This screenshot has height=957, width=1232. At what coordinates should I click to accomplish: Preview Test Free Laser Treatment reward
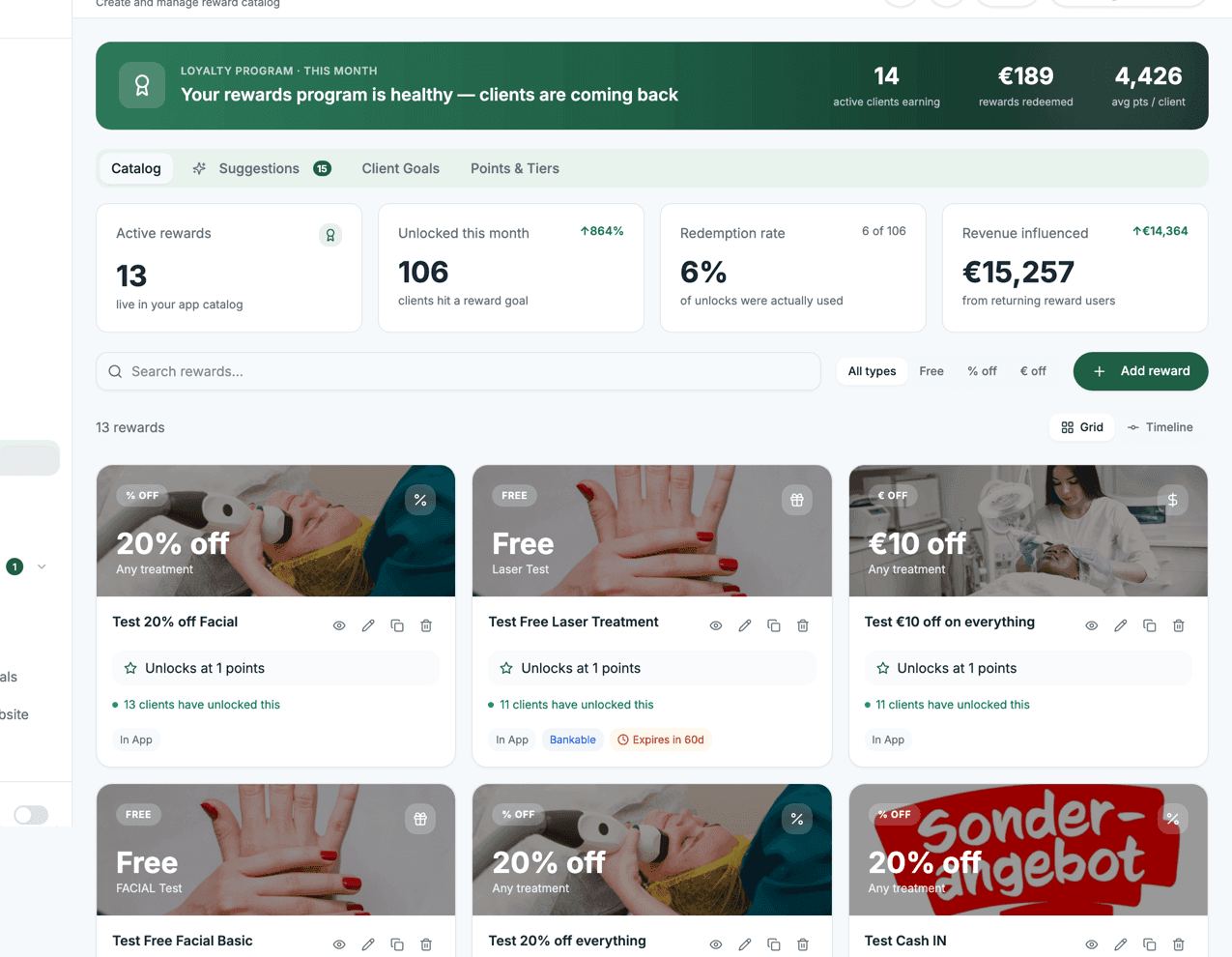tap(716, 625)
